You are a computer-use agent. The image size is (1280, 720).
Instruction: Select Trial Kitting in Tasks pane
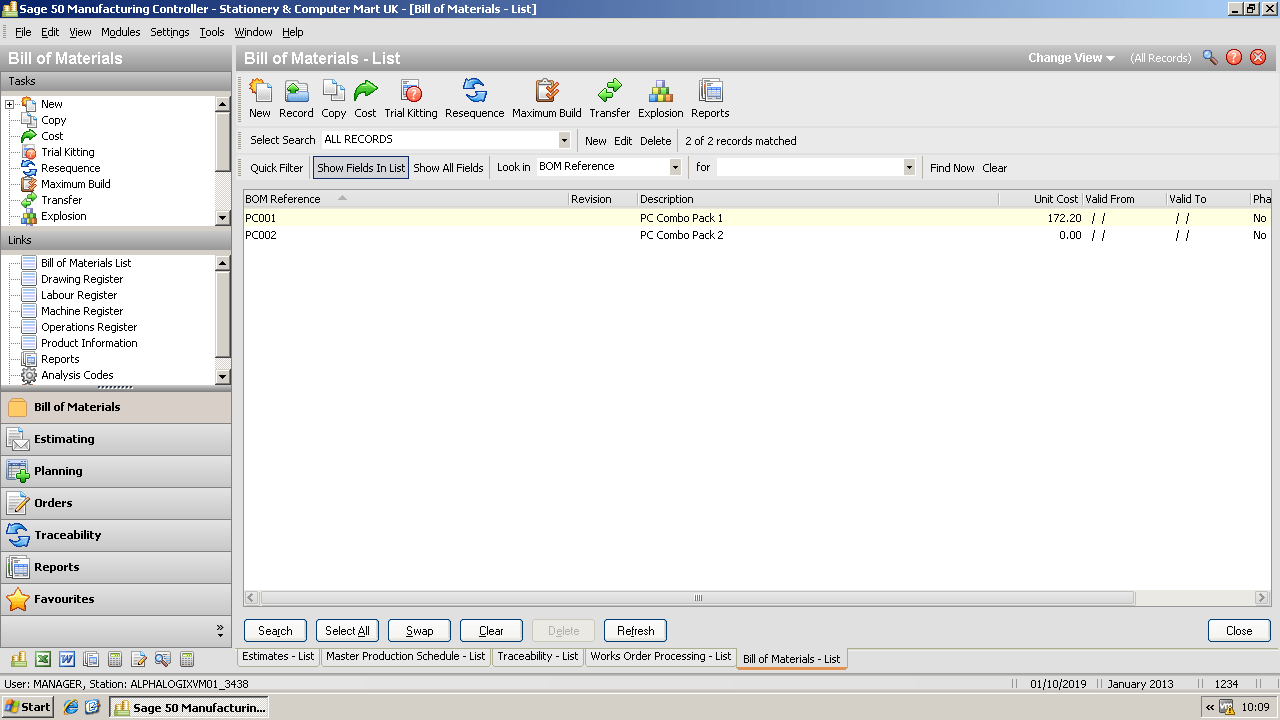point(67,152)
